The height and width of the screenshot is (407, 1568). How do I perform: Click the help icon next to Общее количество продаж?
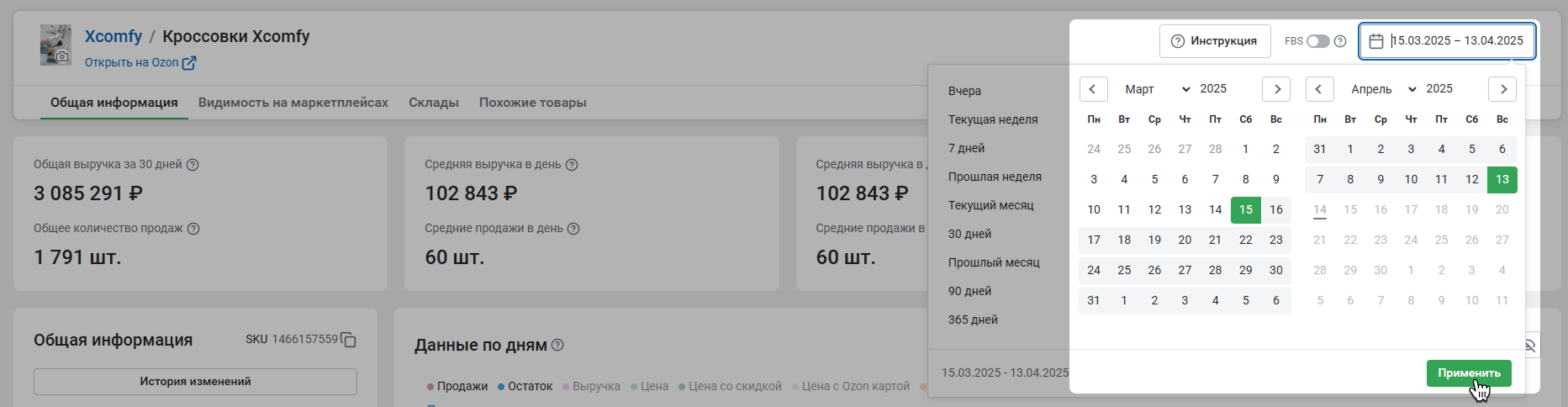pos(193,229)
